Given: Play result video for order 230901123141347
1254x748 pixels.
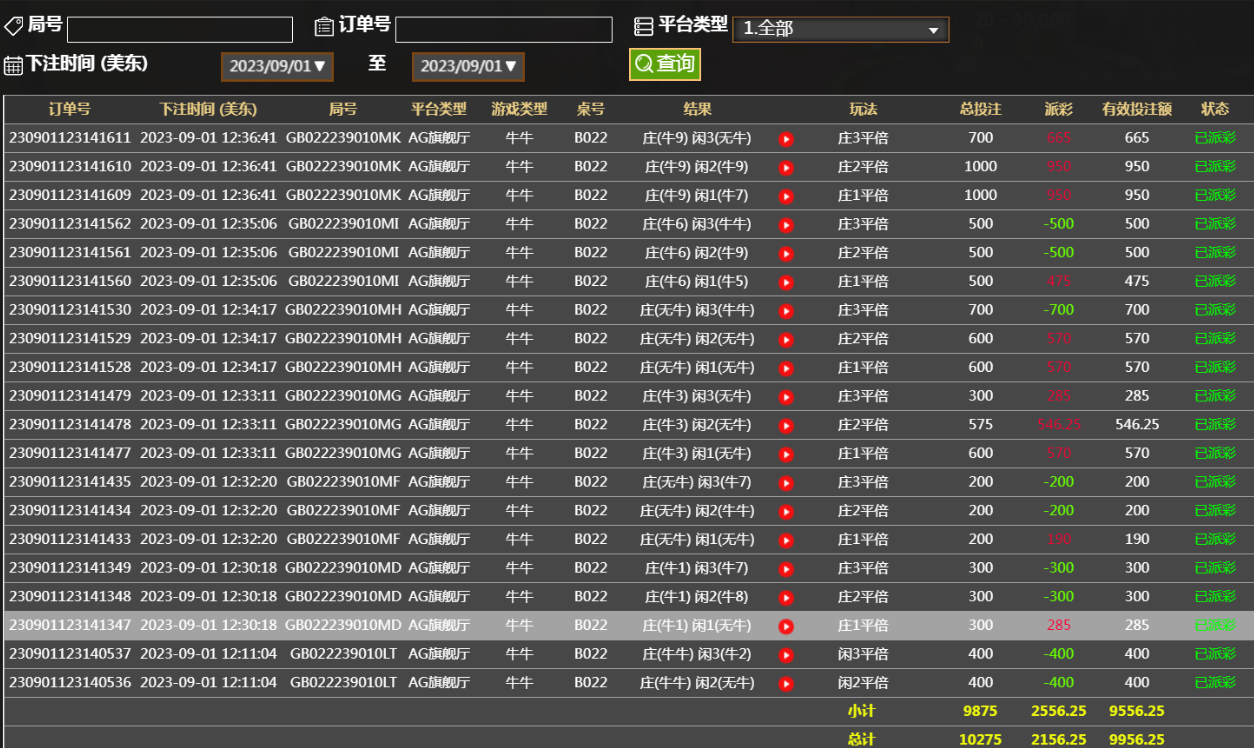Looking at the screenshot, I should (x=786, y=627).
